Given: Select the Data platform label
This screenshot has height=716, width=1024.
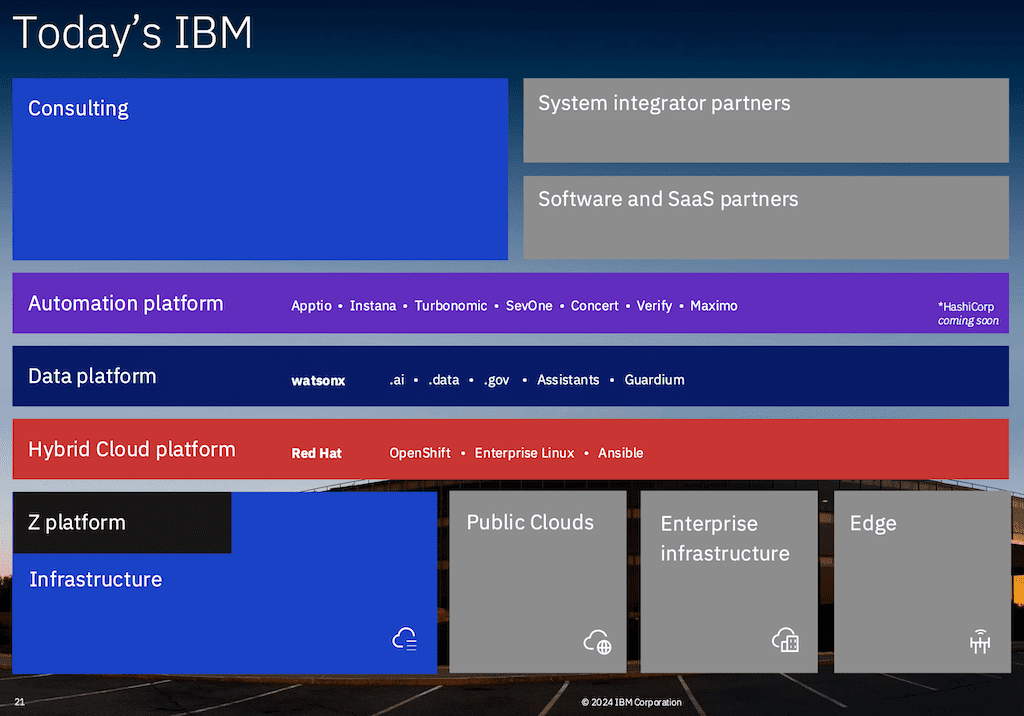Looking at the screenshot, I should coord(92,376).
